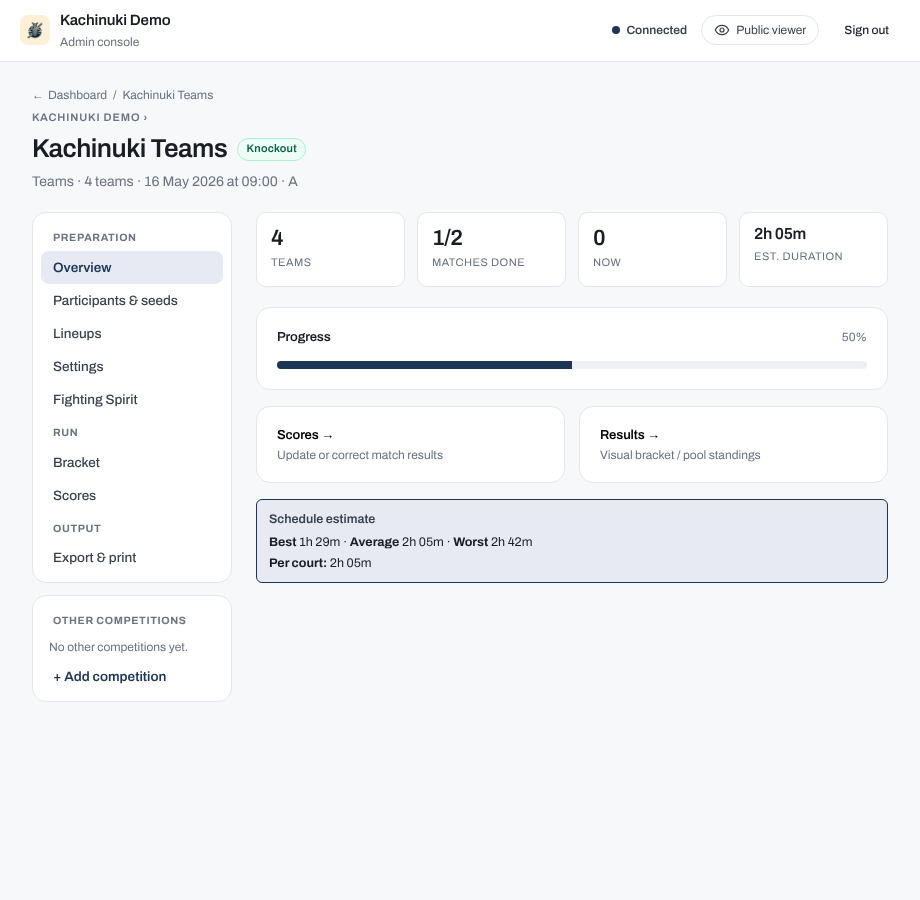This screenshot has height=900, width=920.
Task: Click the 50% progress value
Action: pyautogui.click(x=854, y=337)
